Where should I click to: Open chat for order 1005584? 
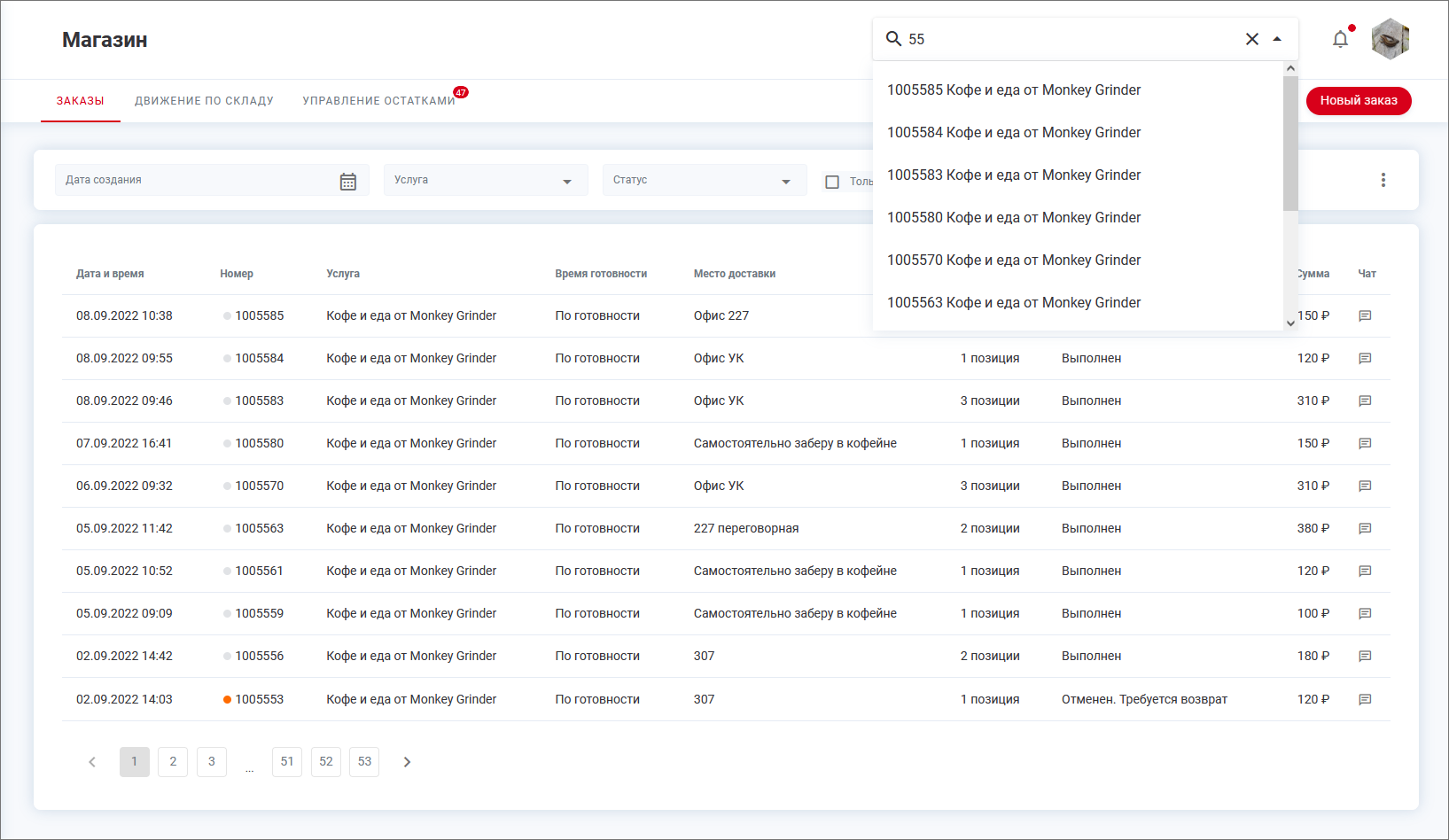pos(1365,358)
